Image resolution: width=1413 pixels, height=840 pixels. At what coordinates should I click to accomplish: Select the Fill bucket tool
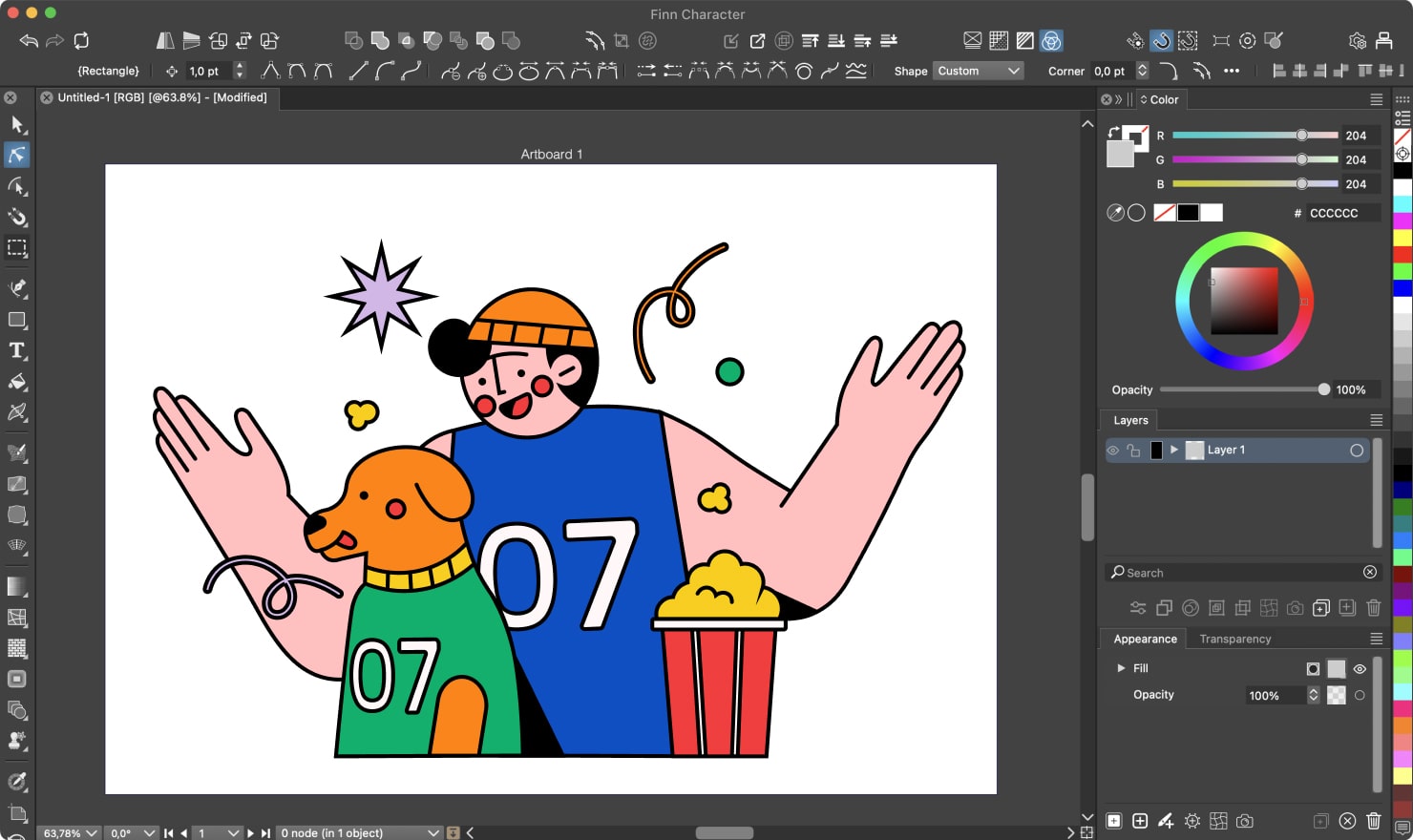pyautogui.click(x=15, y=381)
